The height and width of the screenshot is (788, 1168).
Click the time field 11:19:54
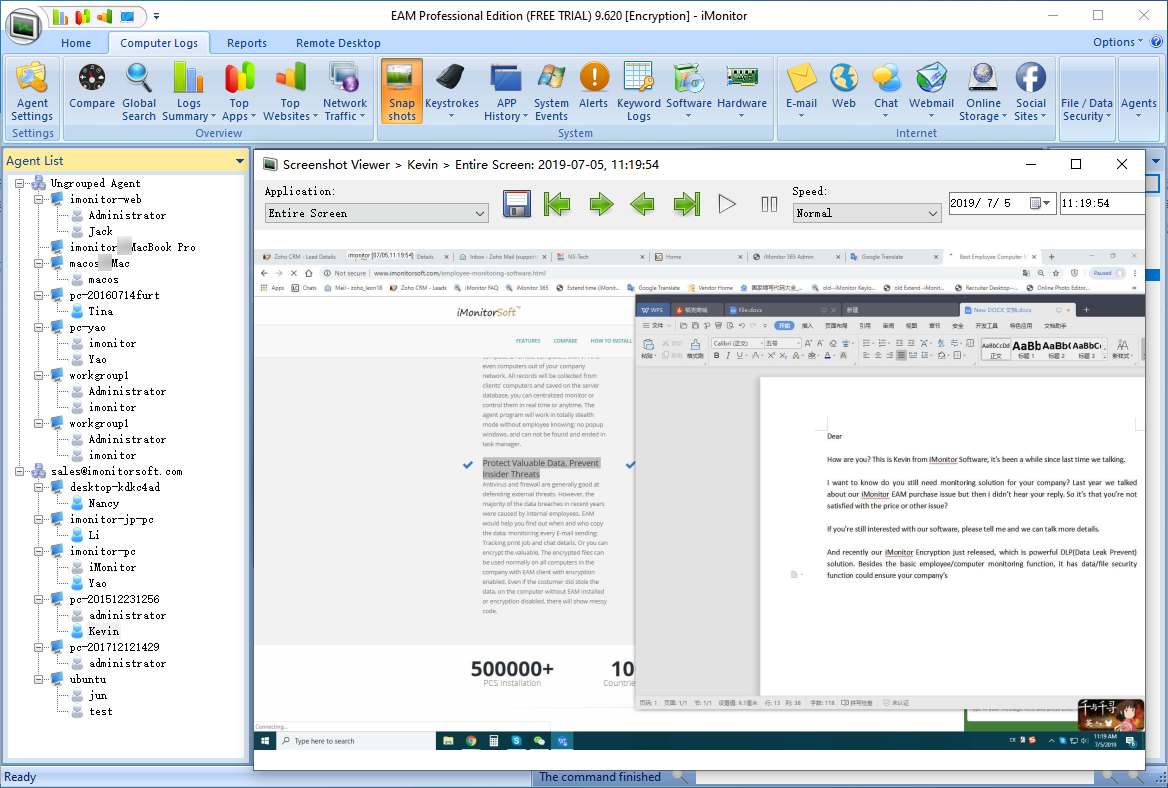point(1102,203)
